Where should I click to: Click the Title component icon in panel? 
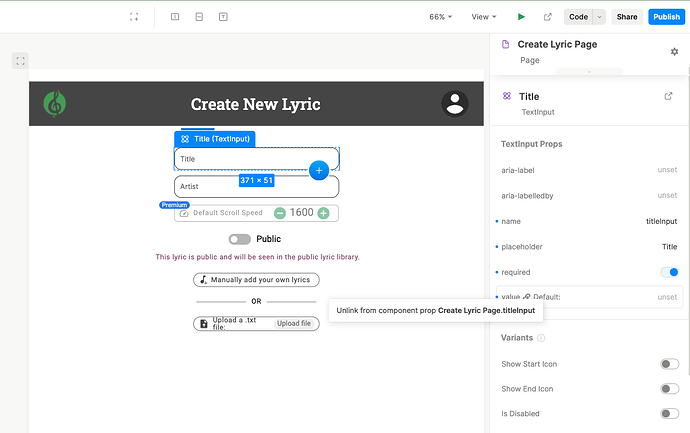(x=506, y=96)
